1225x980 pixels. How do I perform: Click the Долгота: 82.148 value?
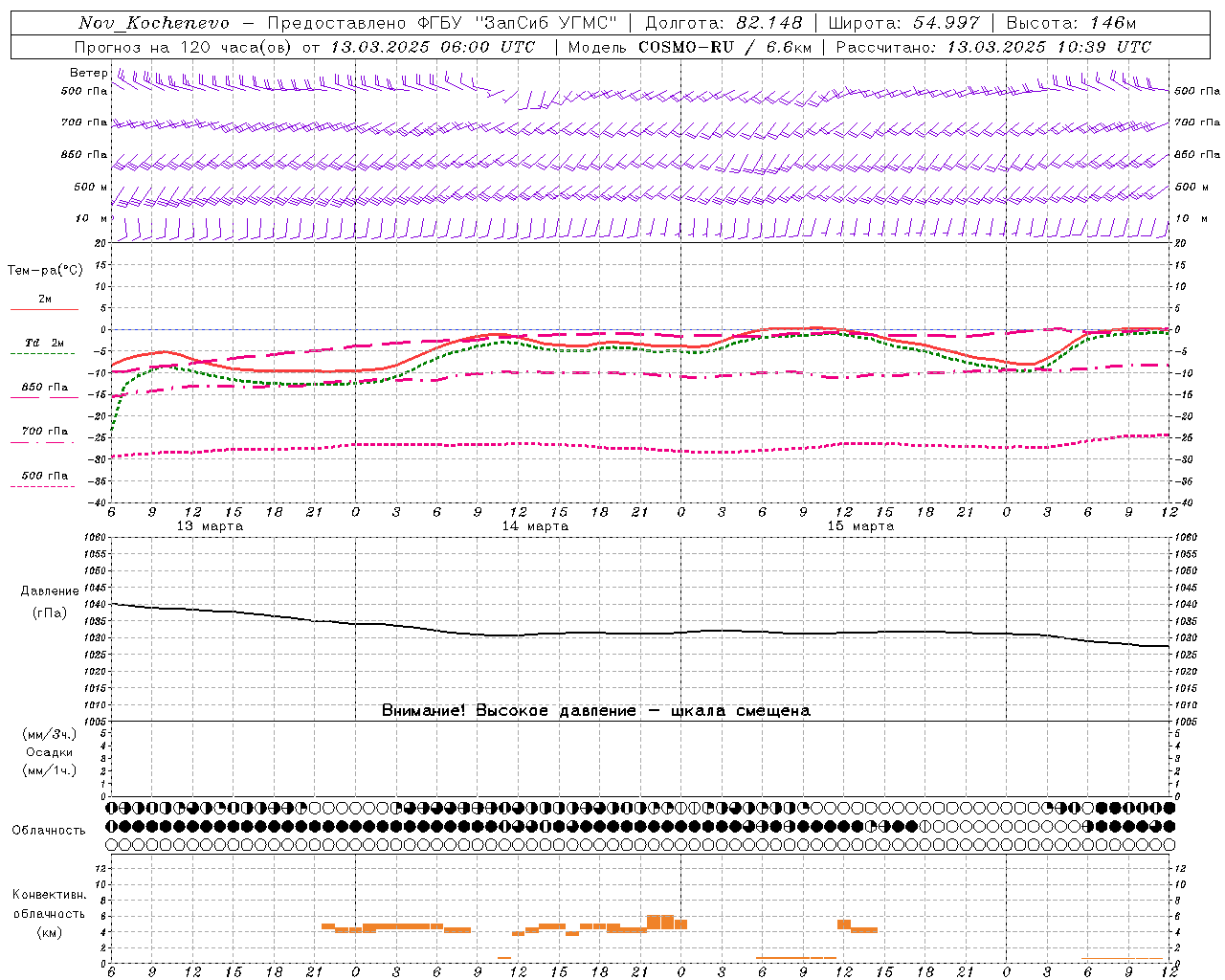point(724,23)
